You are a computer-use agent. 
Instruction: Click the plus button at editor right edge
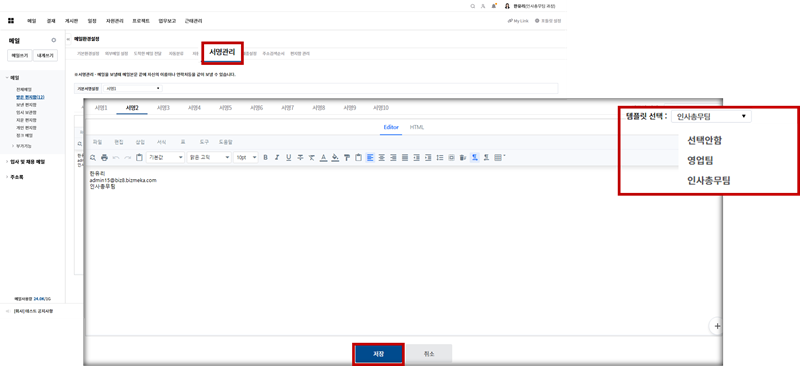(717, 326)
